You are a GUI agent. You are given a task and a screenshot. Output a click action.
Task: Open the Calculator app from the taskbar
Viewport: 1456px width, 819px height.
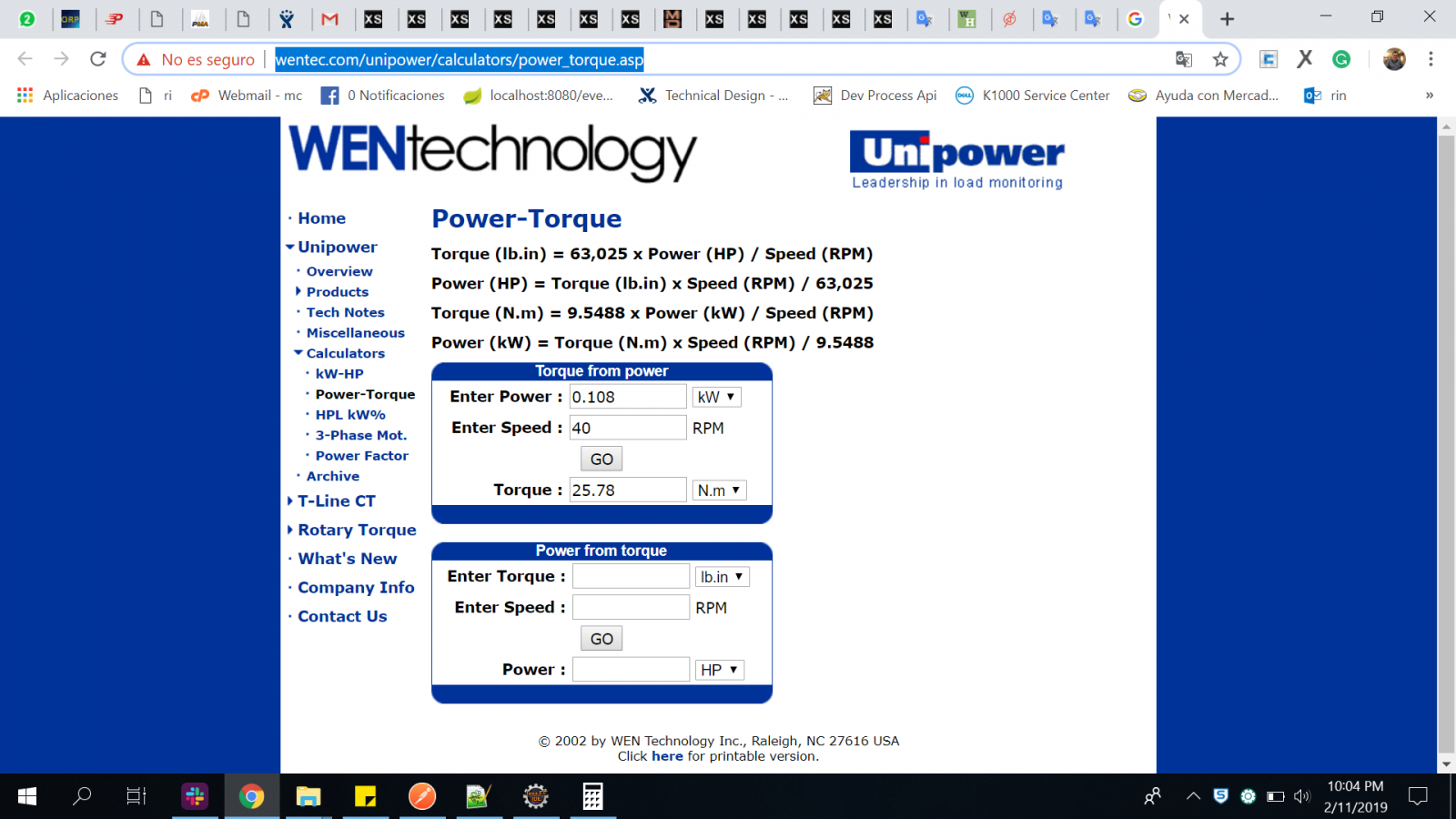point(592,796)
